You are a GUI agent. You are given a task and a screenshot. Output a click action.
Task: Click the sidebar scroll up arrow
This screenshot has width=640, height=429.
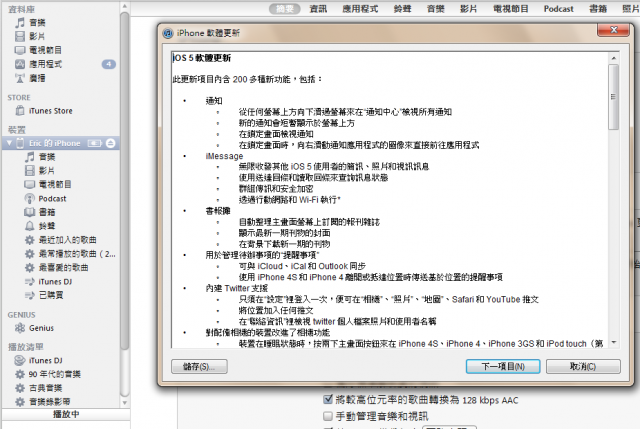pos(125,7)
